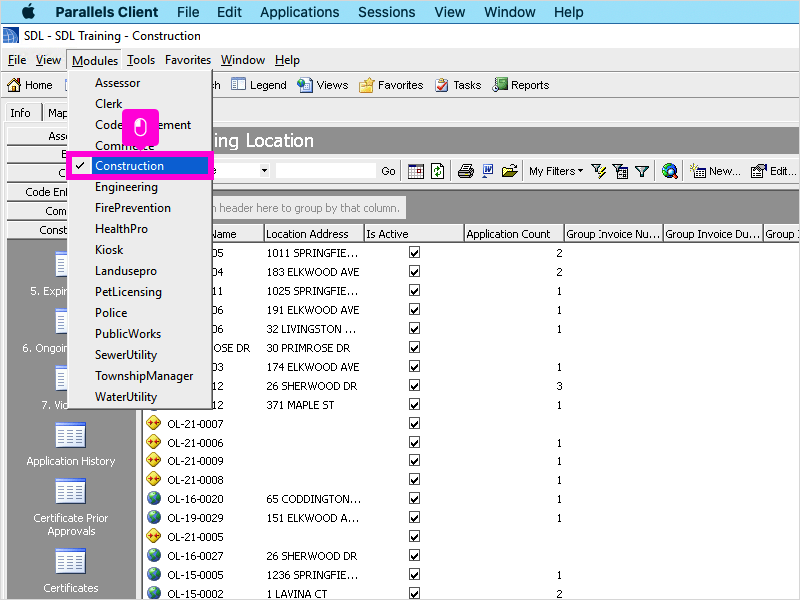Open Legend from the toolbar
The width and height of the screenshot is (800, 600).
click(259, 85)
